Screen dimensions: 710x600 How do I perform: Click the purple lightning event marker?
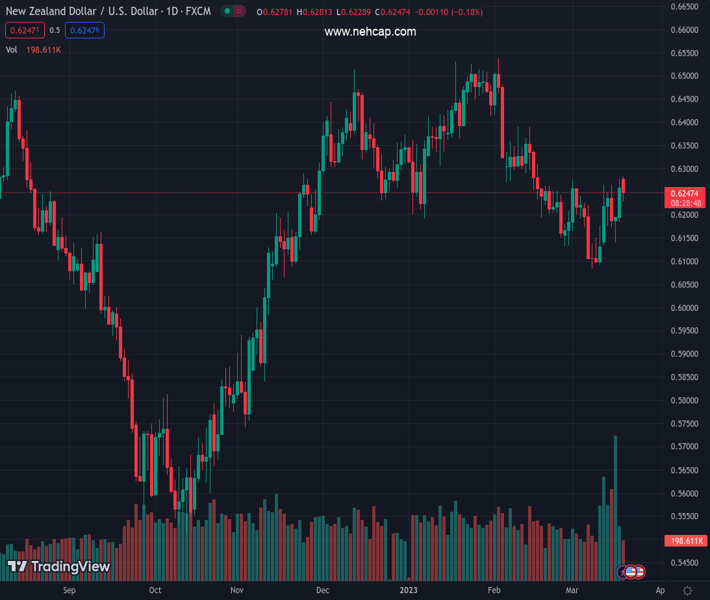pos(624,571)
